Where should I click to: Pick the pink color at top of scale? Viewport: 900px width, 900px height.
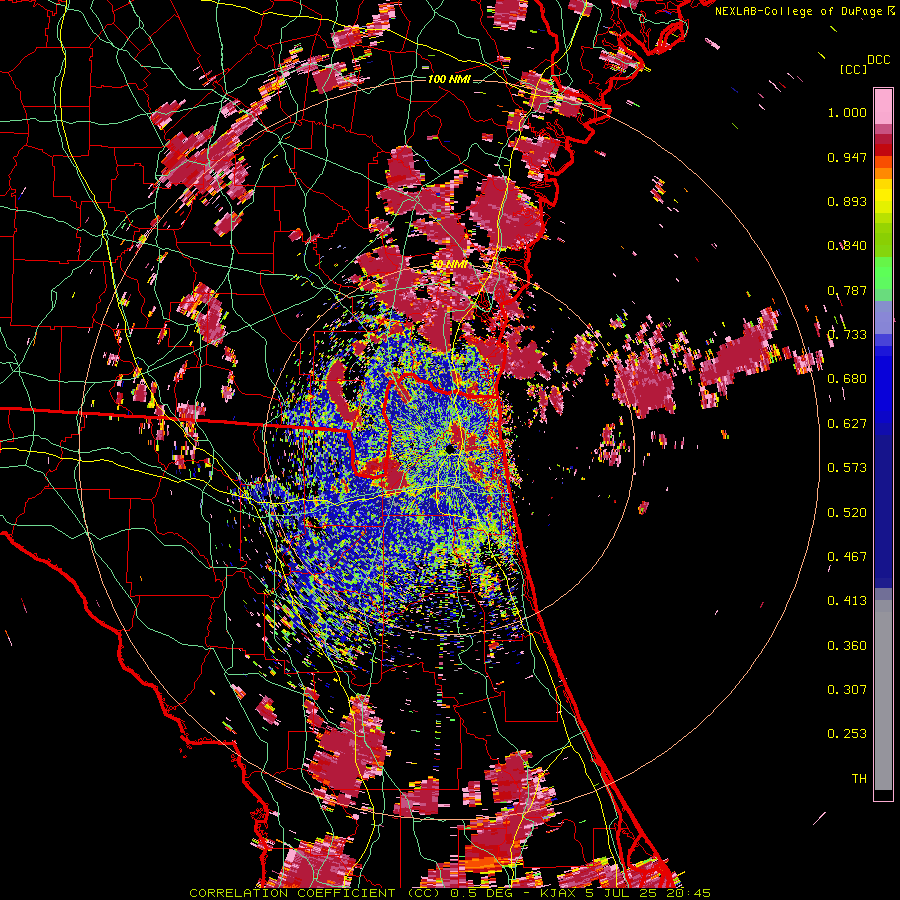(x=883, y=107)
